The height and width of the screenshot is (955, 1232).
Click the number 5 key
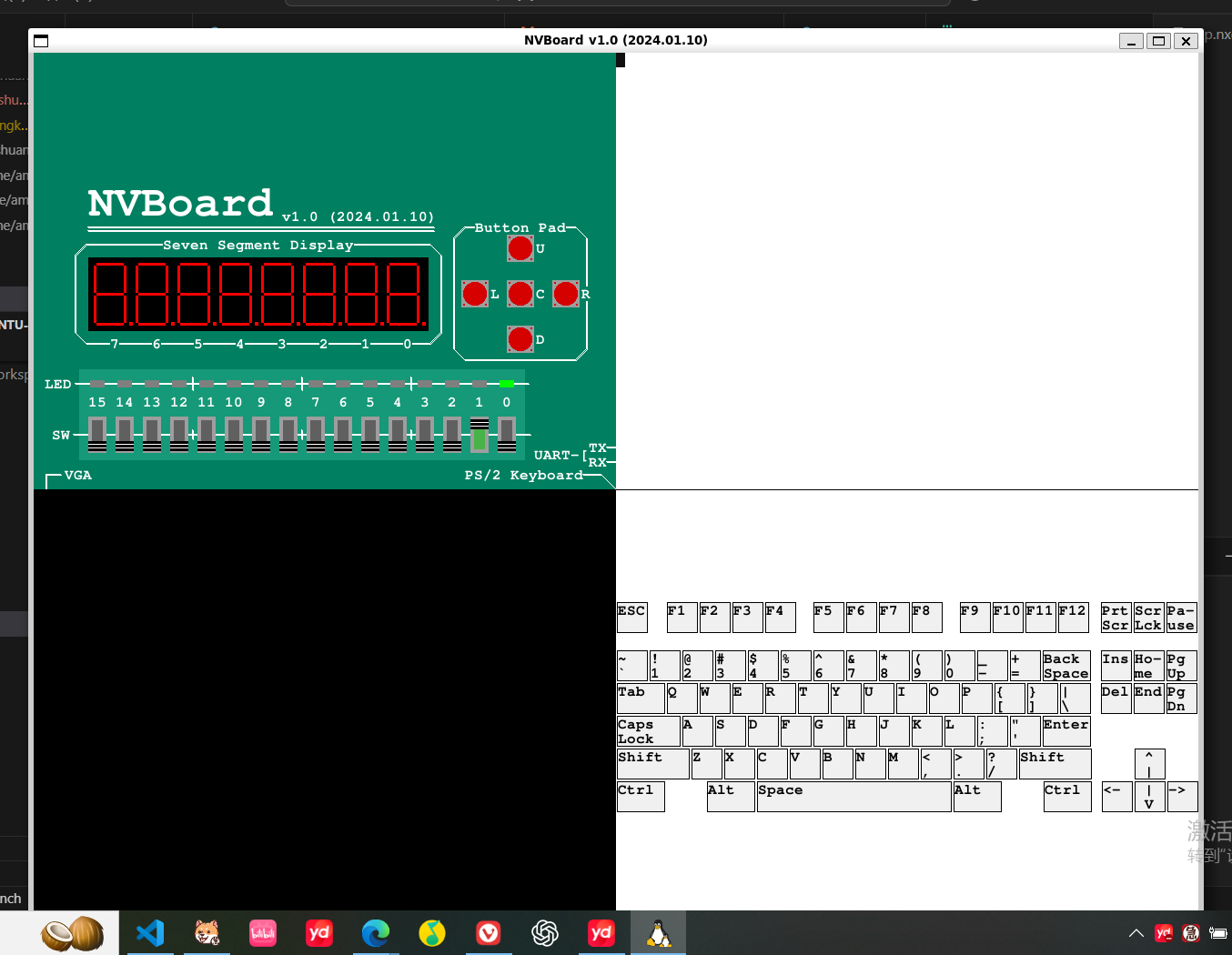coord(796,666)
